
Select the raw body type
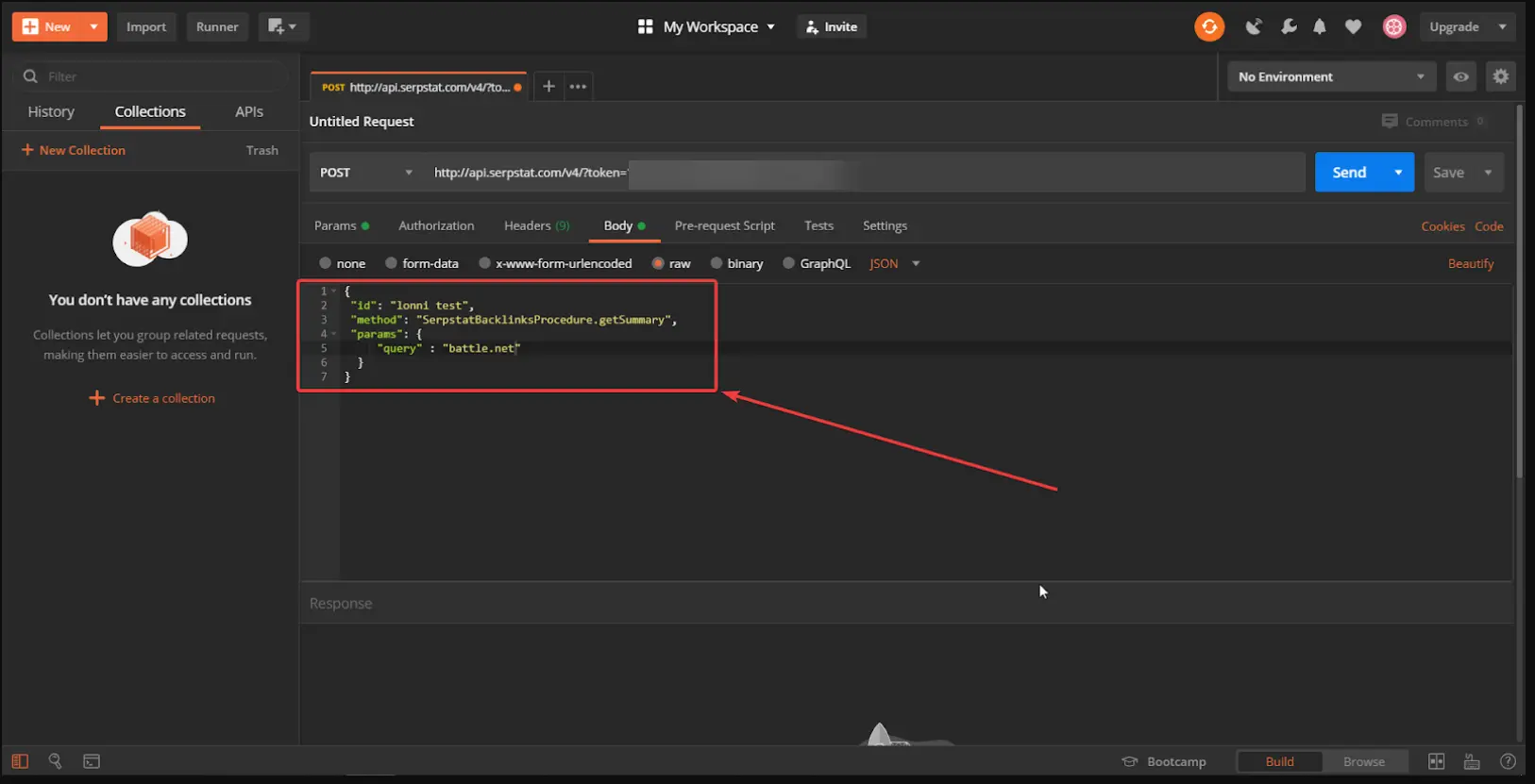(x=658, y=263)
